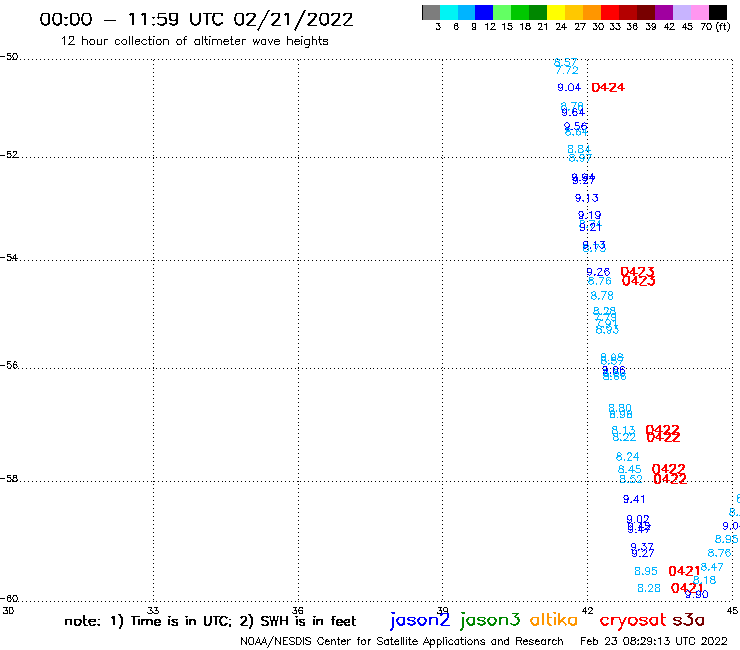Click the gray swatch in the color legend
Viewport: 740px width, 650px height.
point(431,12)
